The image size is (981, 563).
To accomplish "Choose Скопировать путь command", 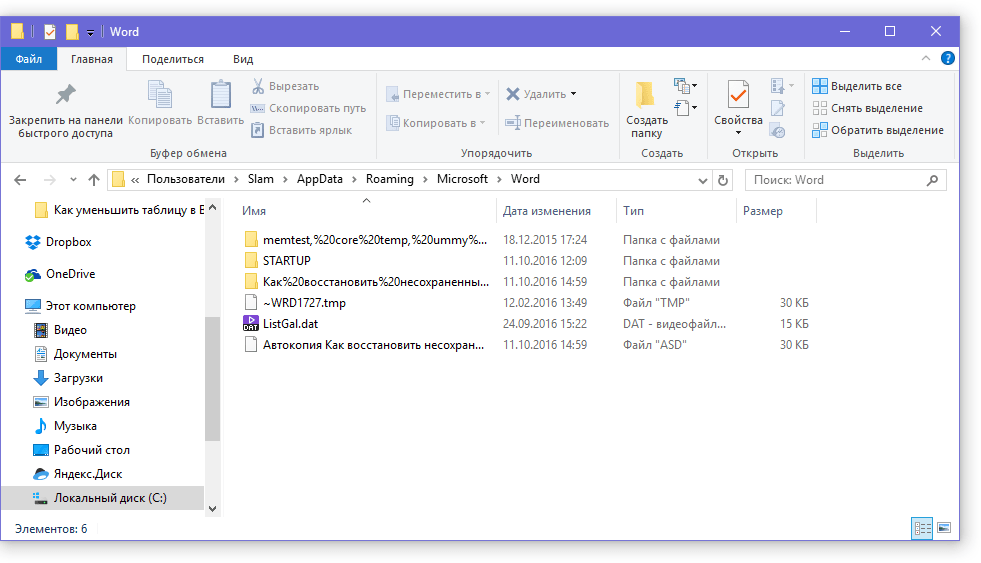I will point(308,108).
